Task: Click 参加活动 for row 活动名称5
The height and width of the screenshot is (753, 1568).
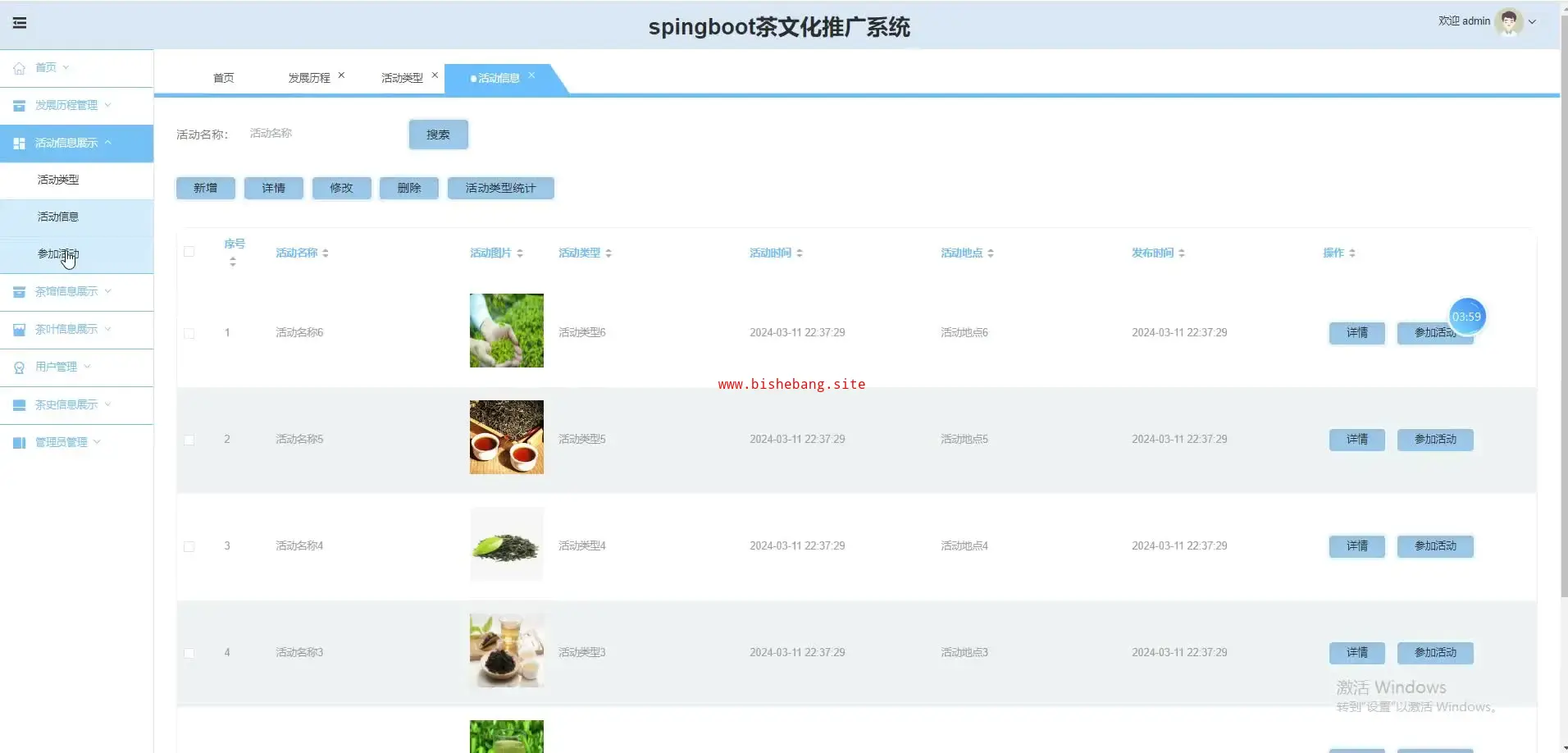Action: pyautogui.click(x=1435, y=440)
